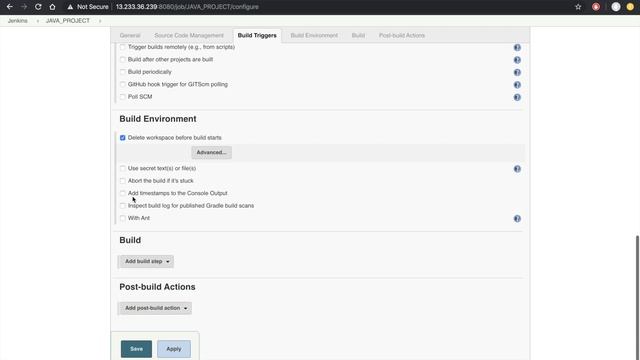Open the browser profile avatar
Image resolution: width=640 pixels, height=360 pixels.
click(616, 7)
